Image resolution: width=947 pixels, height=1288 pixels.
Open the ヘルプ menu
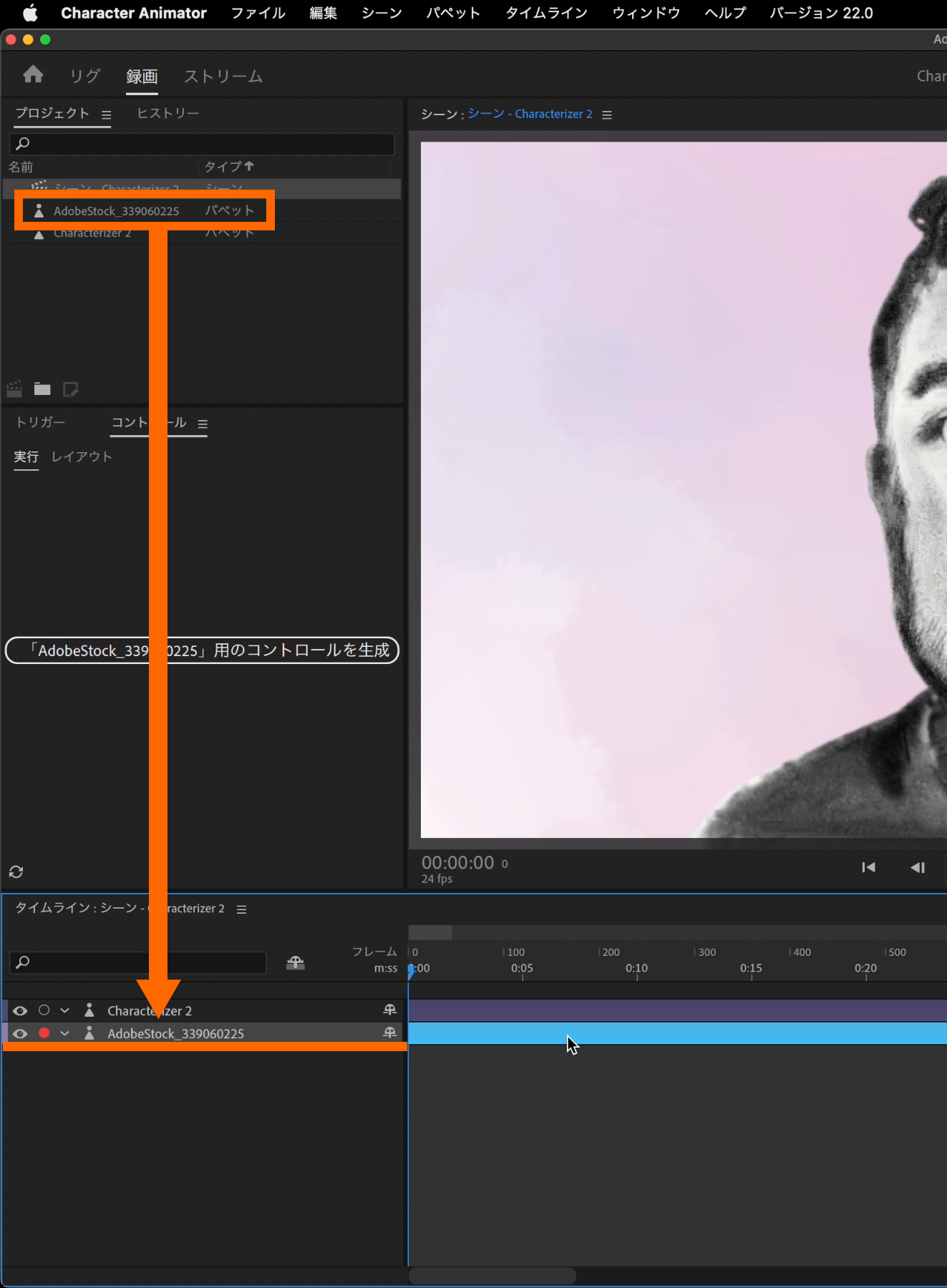(x=725, y=13)
